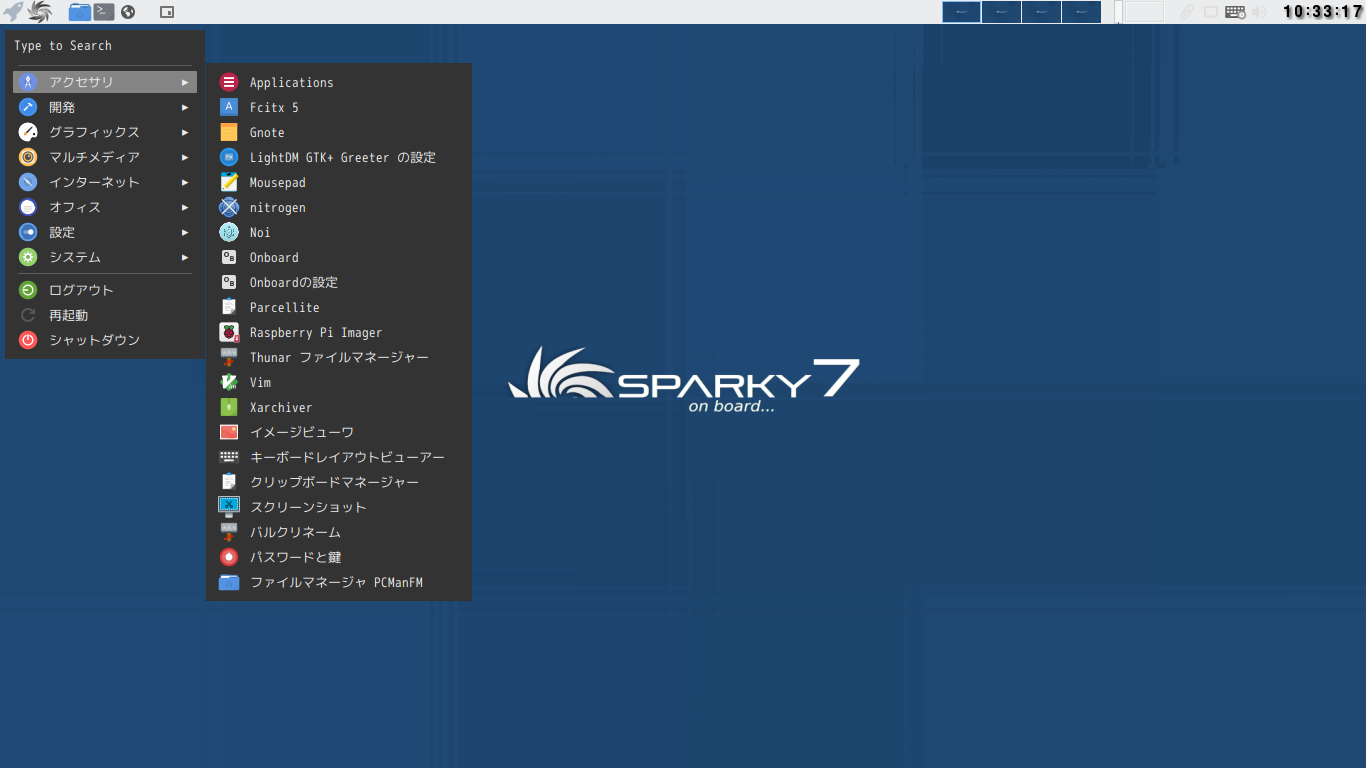
Task: Open LightDM GTK+ Greeter の設定
Action: pyautogui.click(x=338, y=157)
